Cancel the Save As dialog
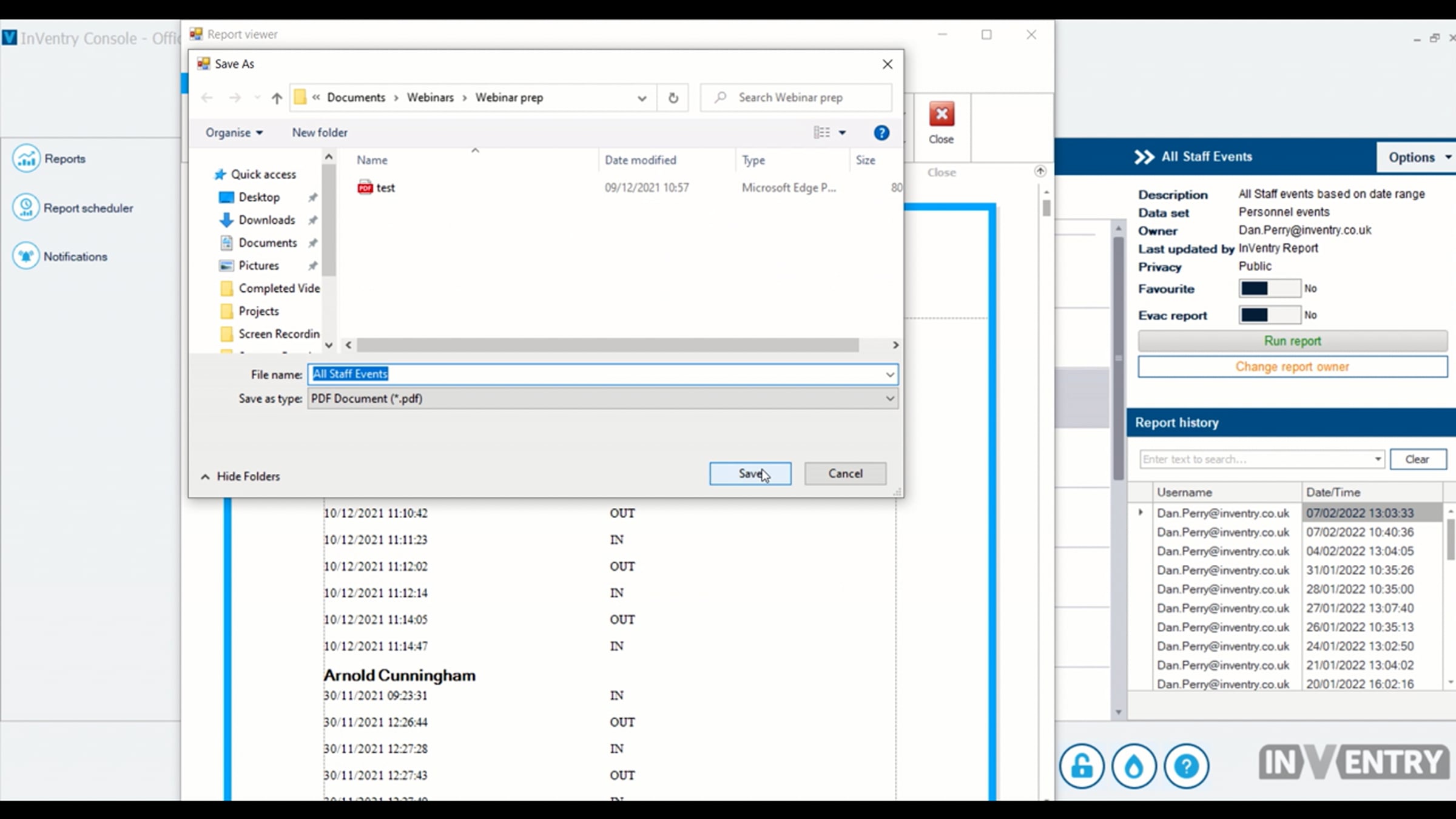 (845, 473)
